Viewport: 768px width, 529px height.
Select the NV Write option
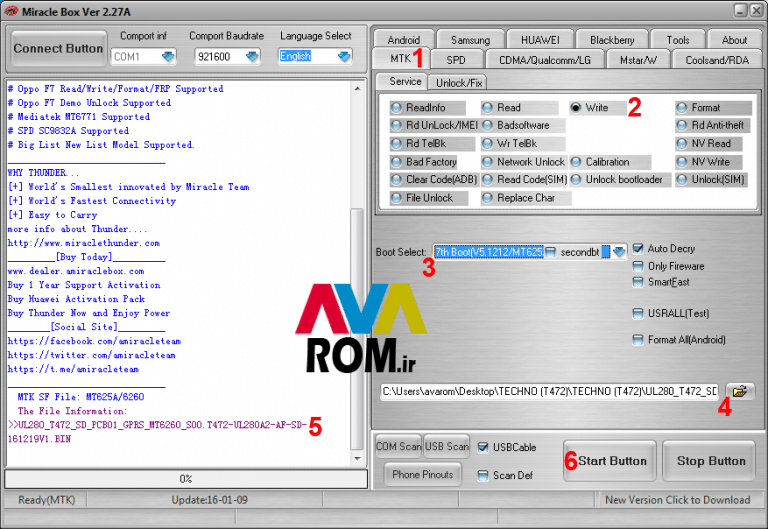(683, 162)
